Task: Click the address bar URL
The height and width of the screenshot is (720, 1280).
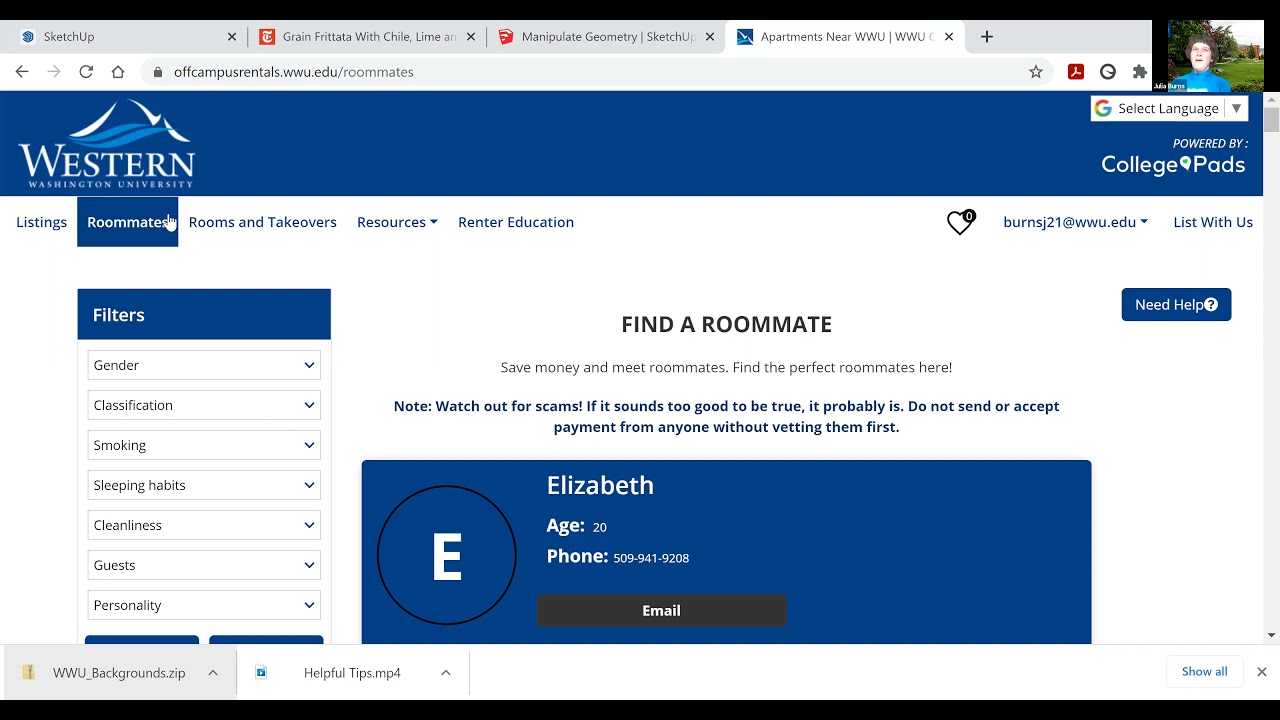Action: (294, 72)
